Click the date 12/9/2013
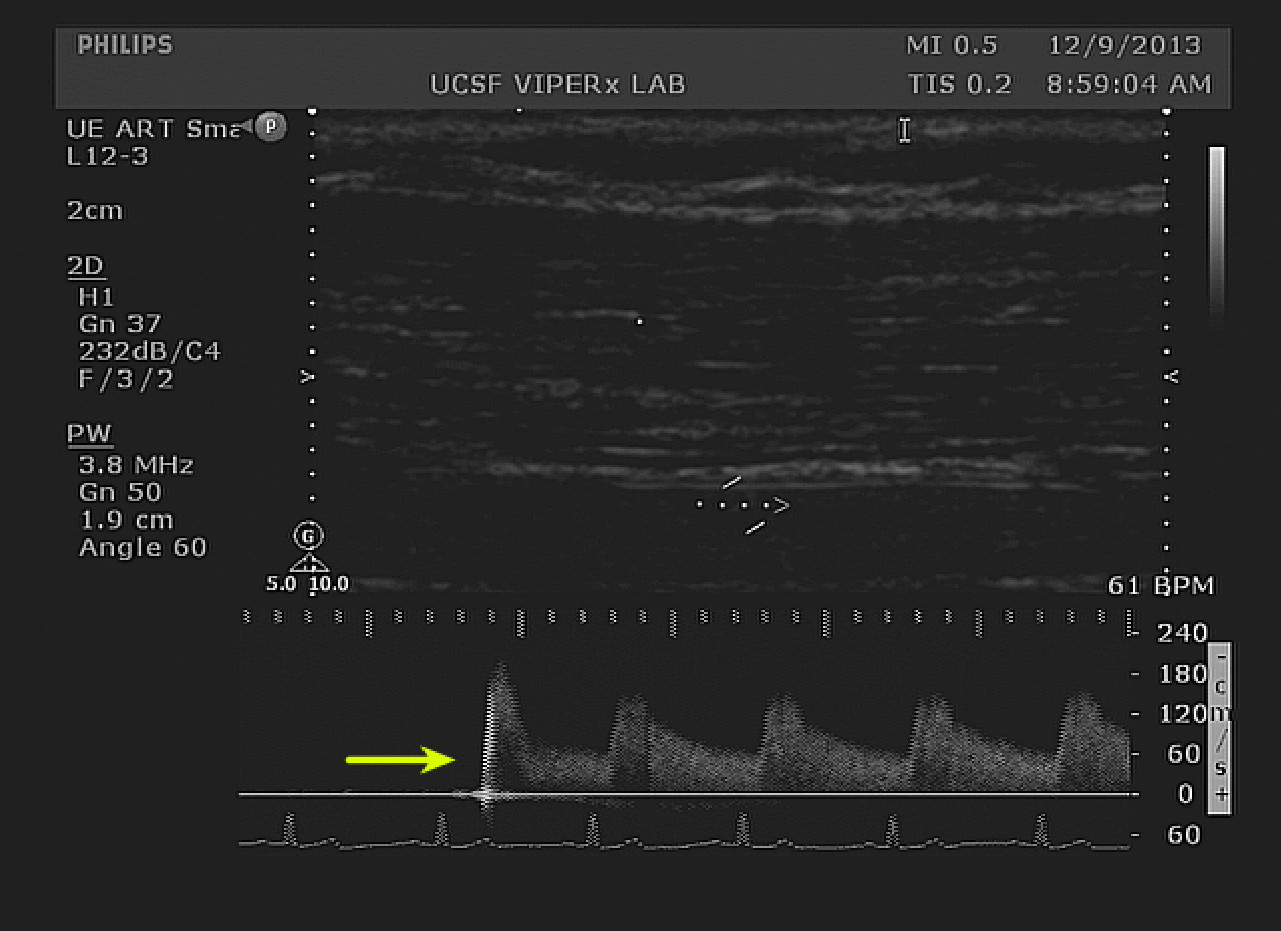Viewport: 1281px width, 931px height. 1125,46
